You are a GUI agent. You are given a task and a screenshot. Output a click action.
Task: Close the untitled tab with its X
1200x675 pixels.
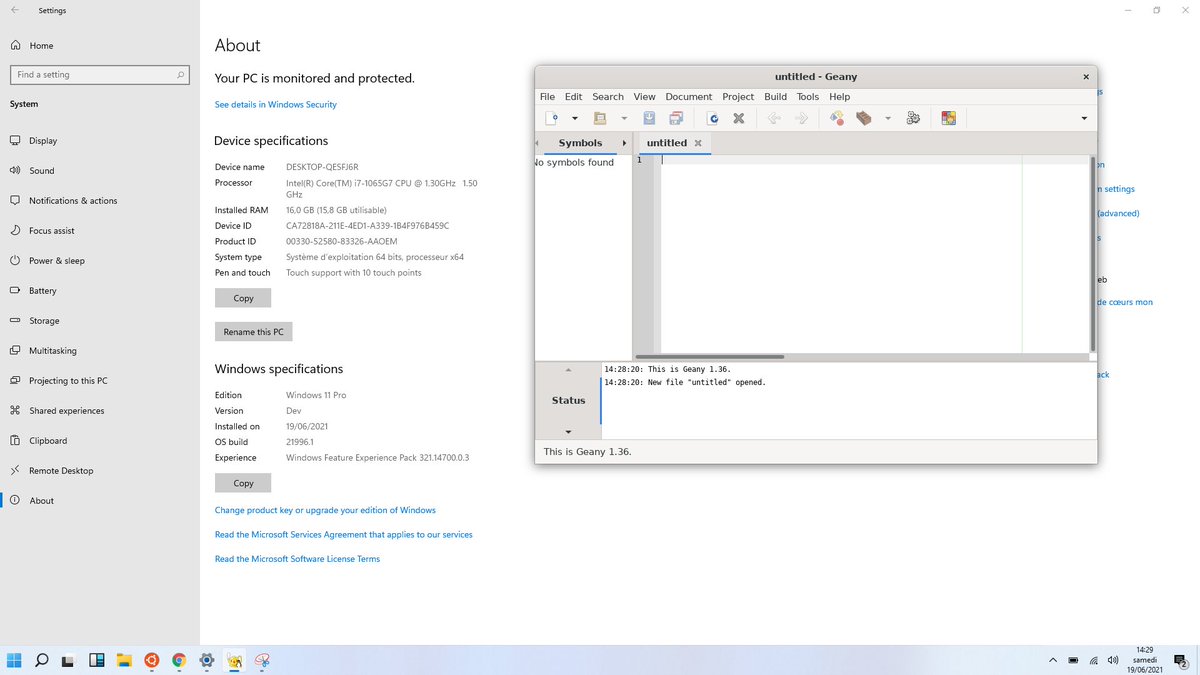(x=698, y=143)
